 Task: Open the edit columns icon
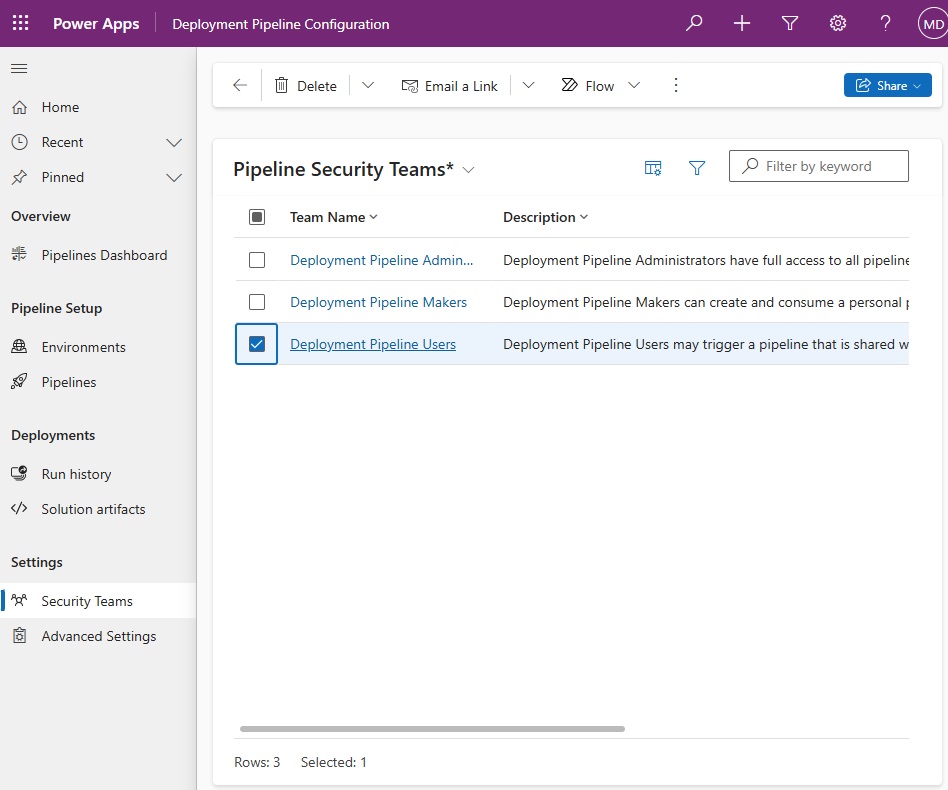point(653,167)
